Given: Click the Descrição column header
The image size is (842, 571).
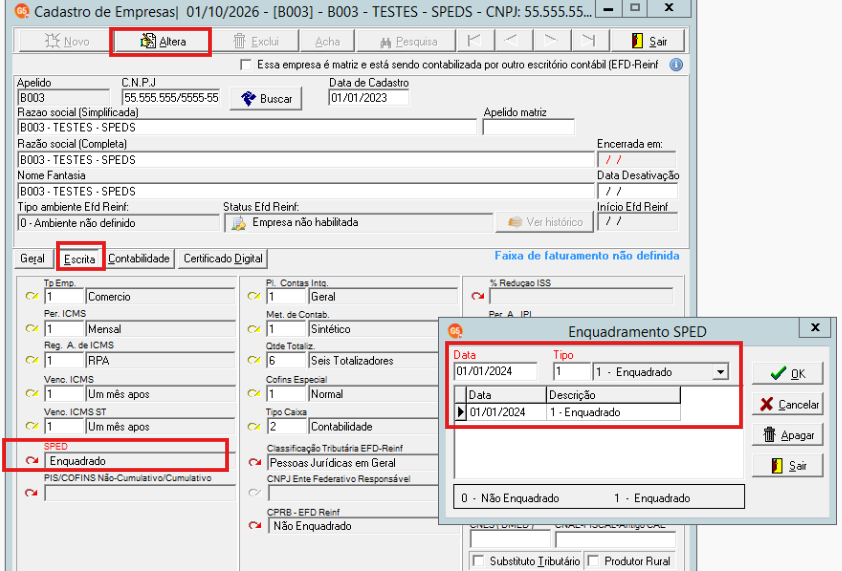Looking at the screenshot, I should pyautogui.click(x=613, y=395).
